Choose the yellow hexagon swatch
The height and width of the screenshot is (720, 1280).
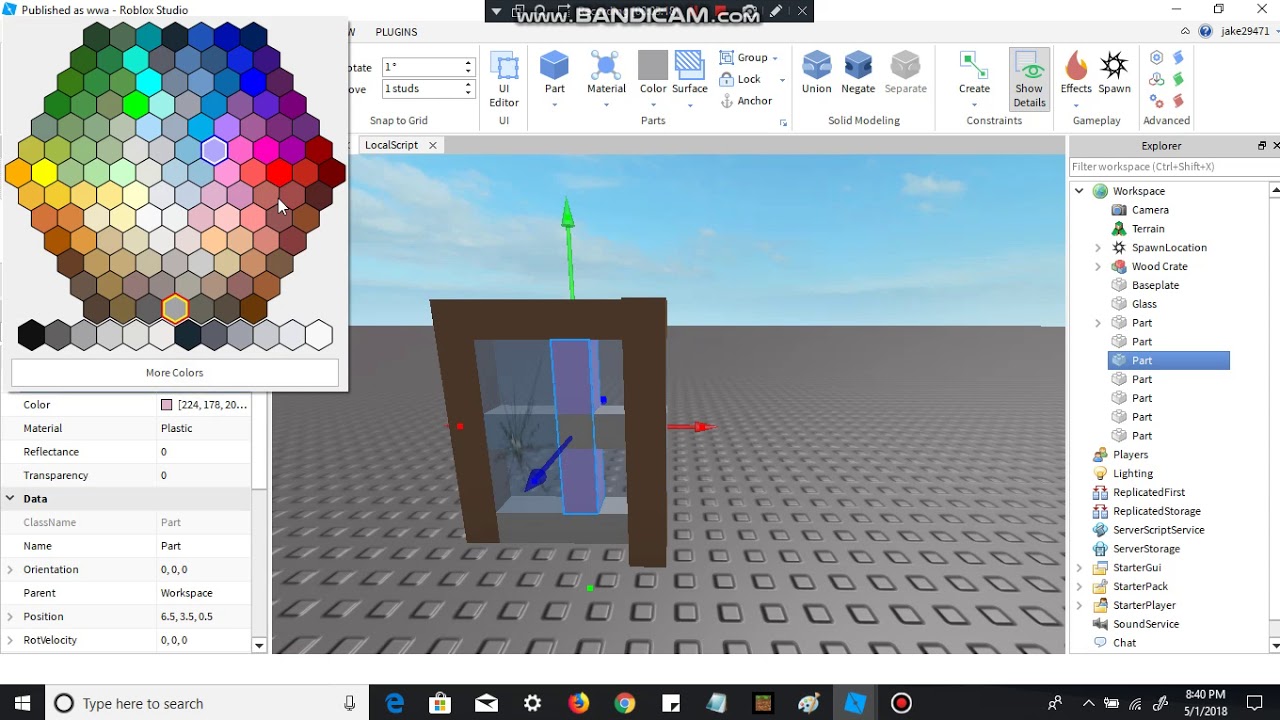44,173
